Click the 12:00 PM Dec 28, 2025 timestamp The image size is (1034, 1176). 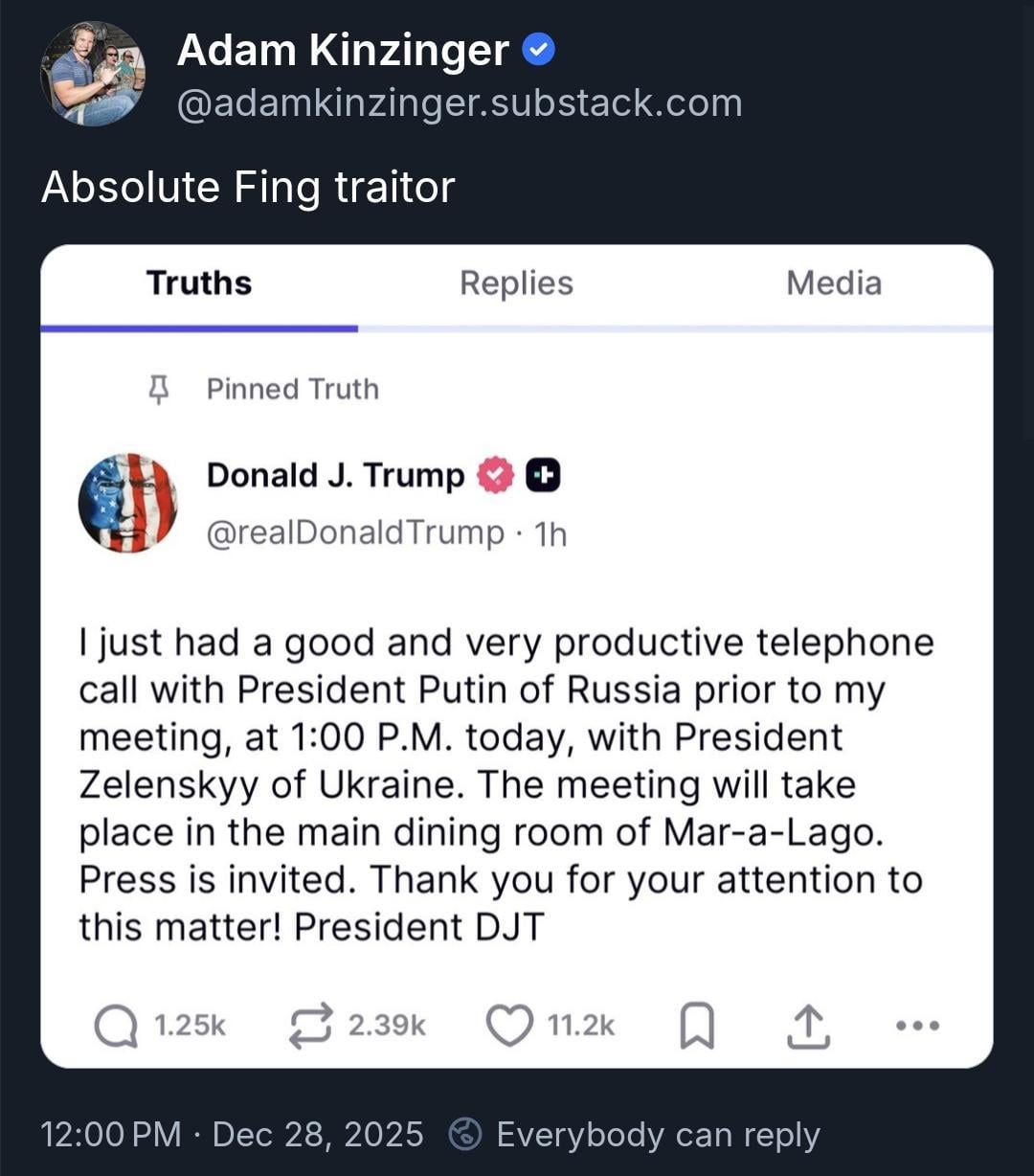click(x=232, y=1135)
